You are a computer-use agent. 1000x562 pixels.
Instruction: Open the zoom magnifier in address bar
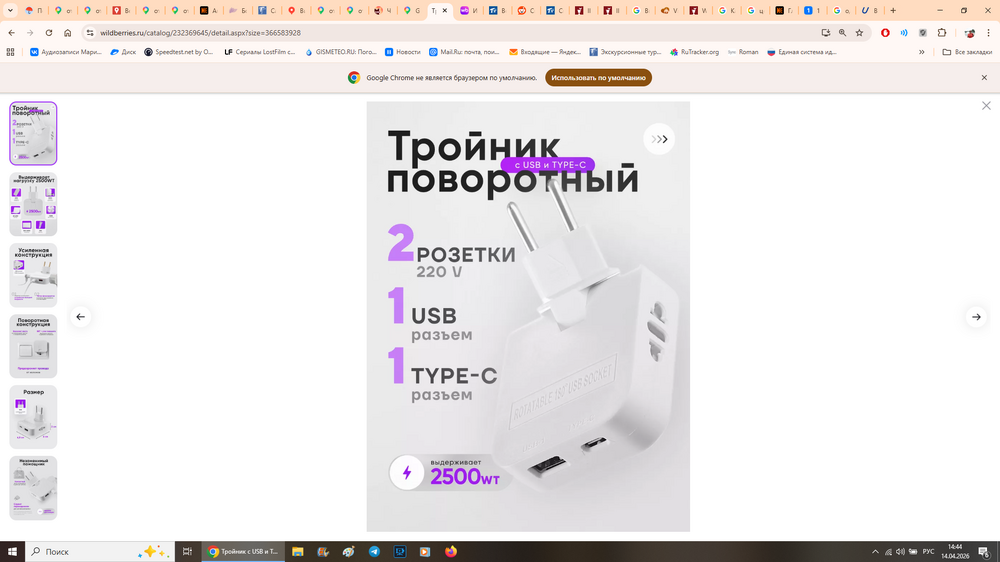pos(842,33)
